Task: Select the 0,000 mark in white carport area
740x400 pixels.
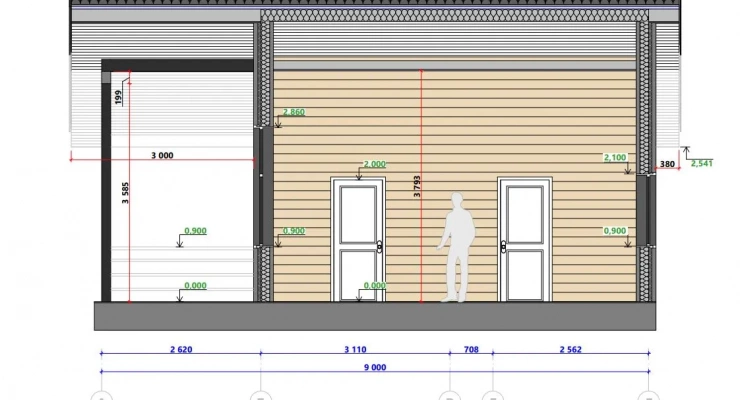Action: tap(195, 285)
